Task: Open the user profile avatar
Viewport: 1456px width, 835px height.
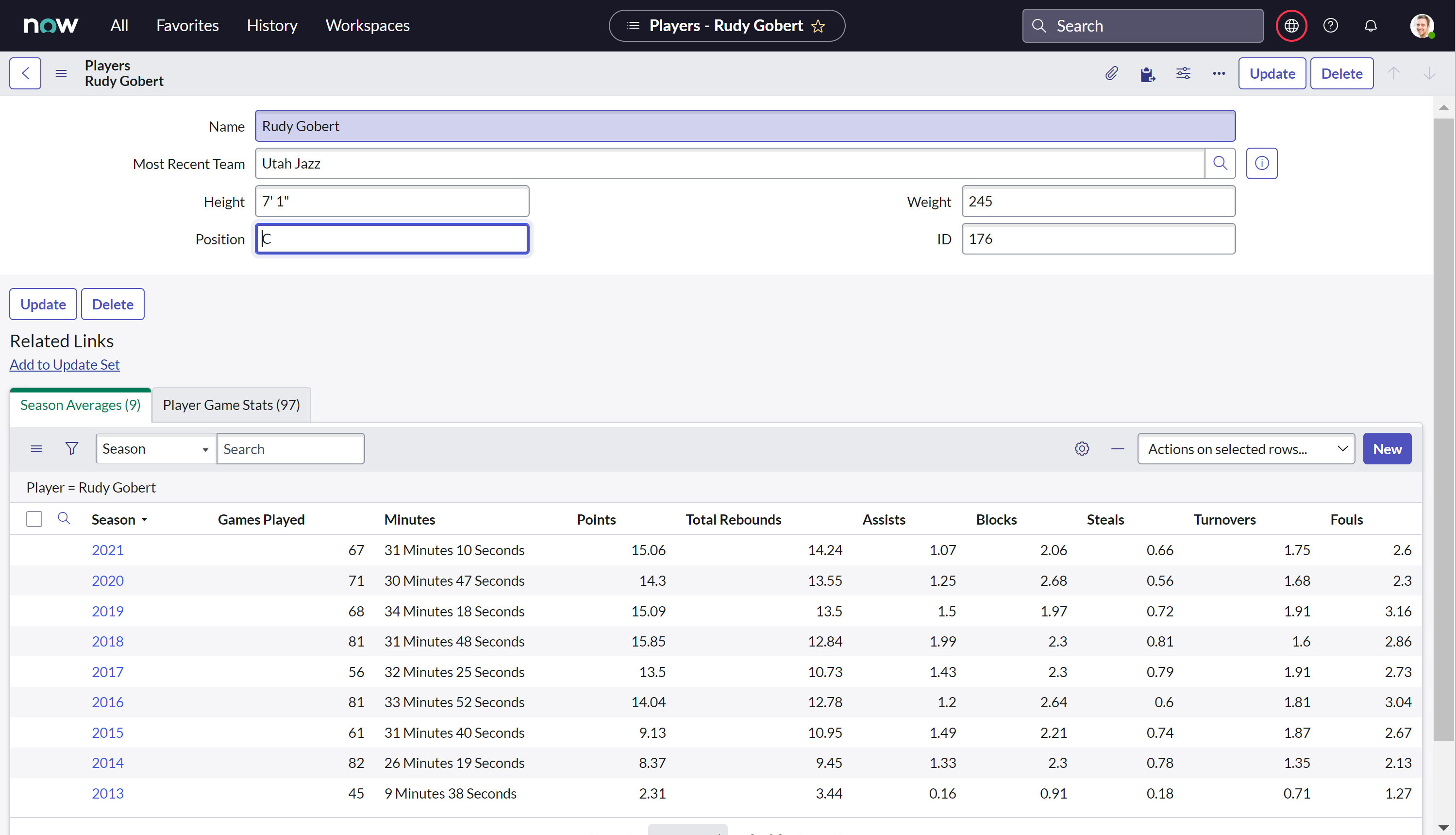Action: (x=1422, y=26)
